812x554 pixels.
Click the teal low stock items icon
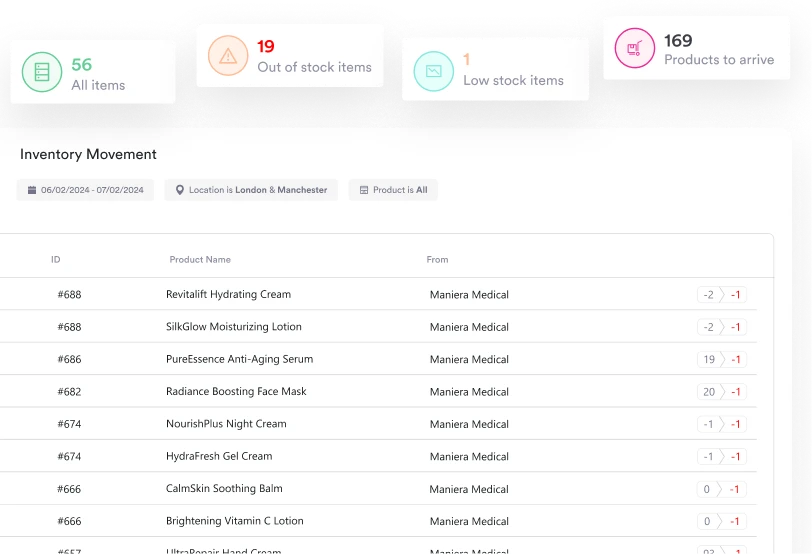point(433,71)
